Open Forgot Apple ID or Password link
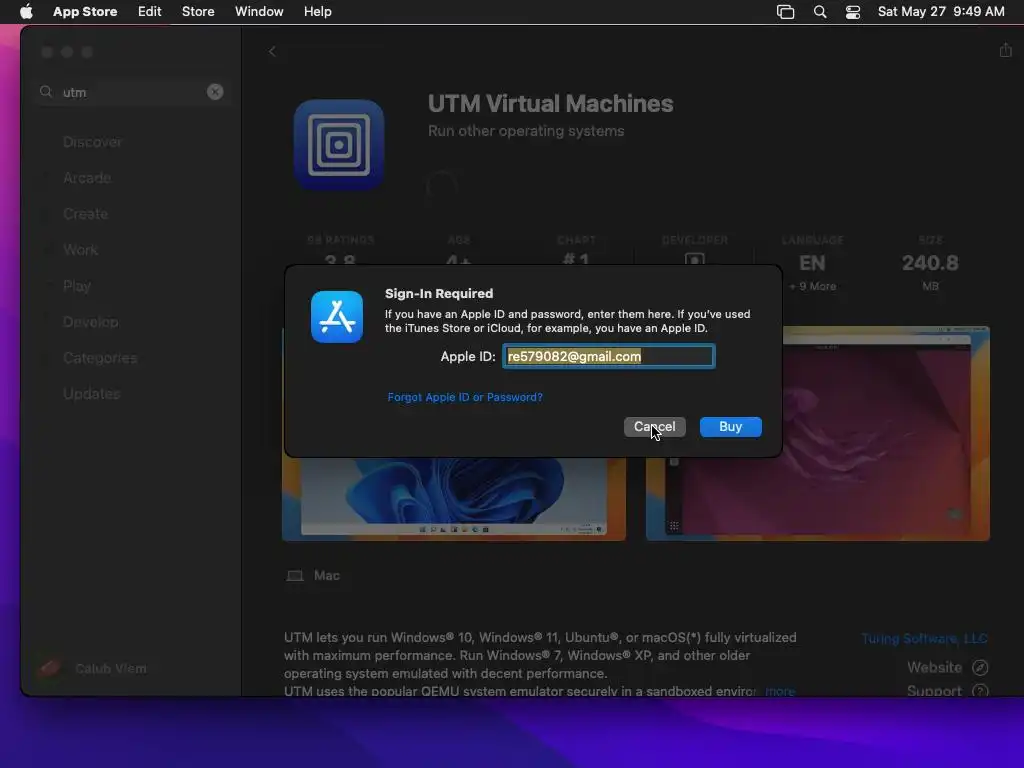1024x768 pixels. point(465,397)
